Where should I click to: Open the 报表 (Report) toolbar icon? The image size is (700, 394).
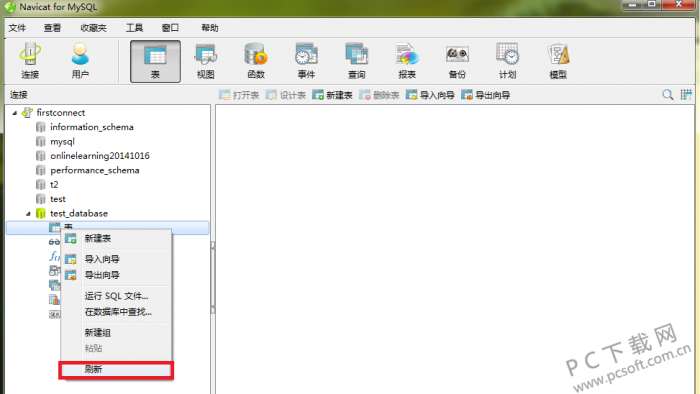[407, 61]
